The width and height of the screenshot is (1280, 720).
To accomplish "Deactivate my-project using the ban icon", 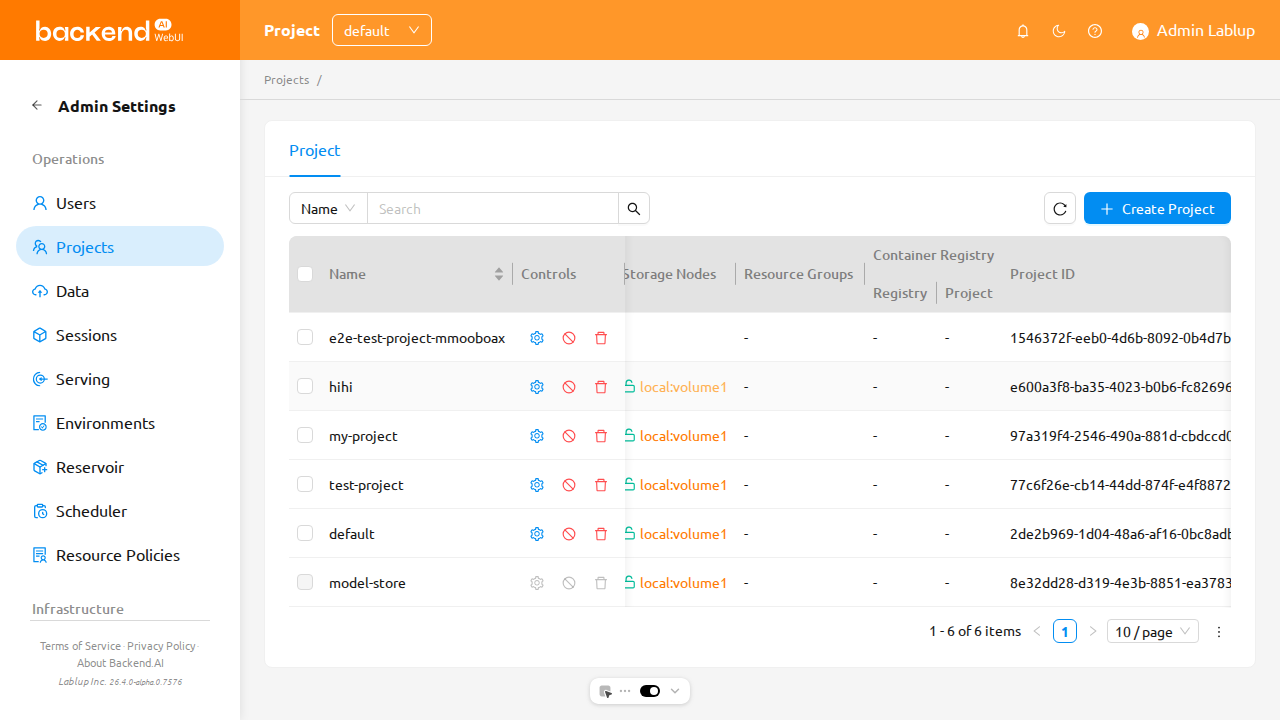I will (x=569, y=436).
